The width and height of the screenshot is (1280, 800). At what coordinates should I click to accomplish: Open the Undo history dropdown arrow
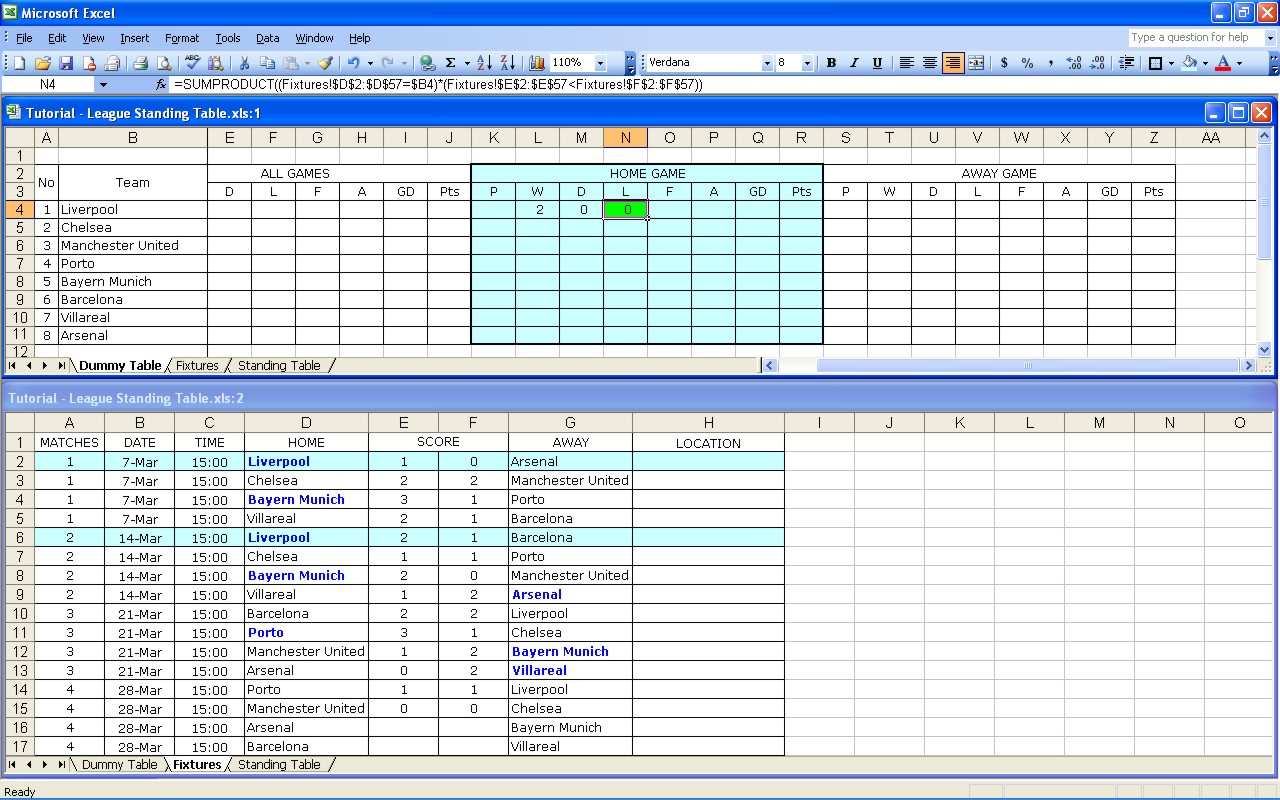[x=370, y=63]
